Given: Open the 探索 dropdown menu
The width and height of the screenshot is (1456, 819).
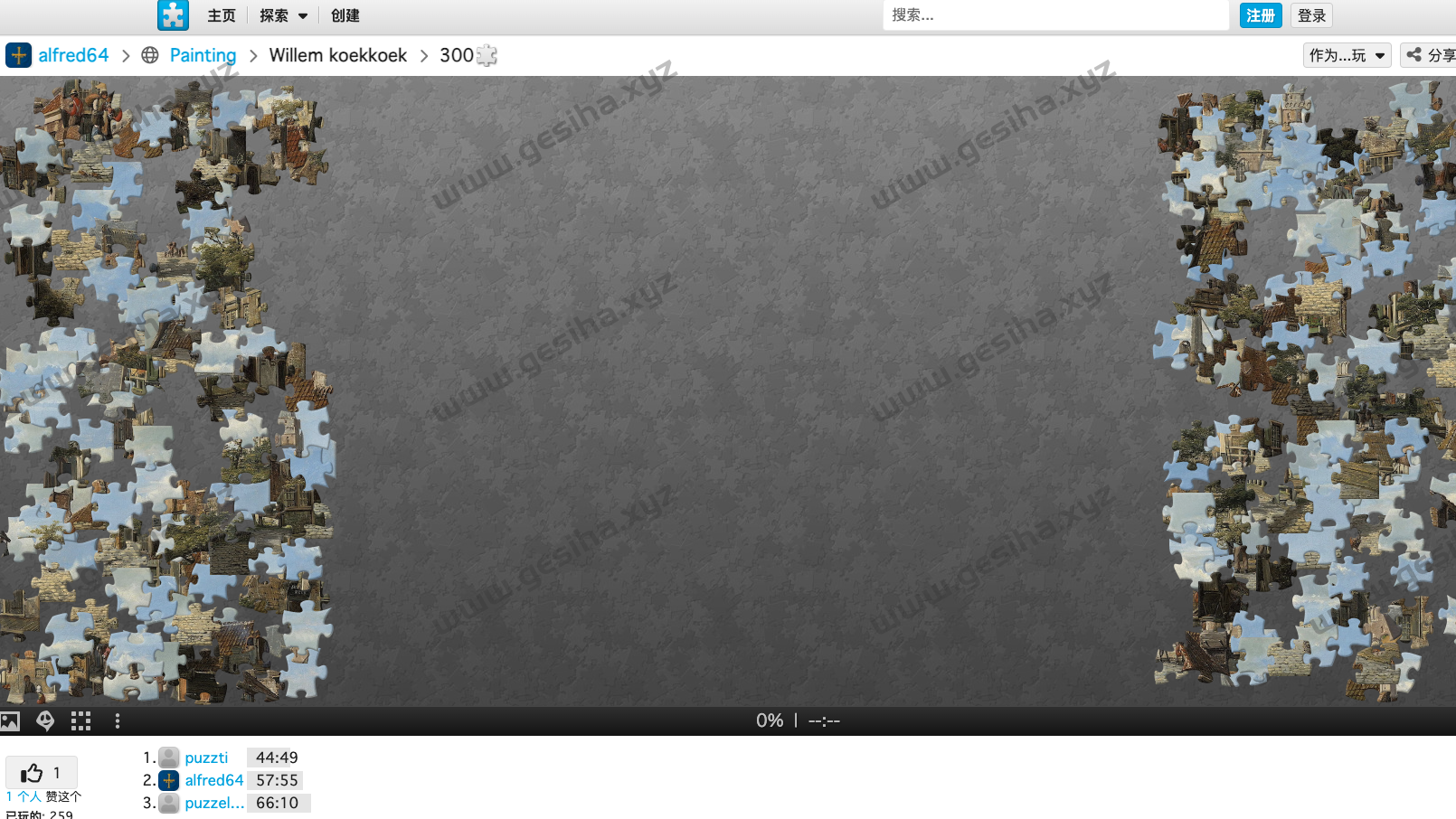Looking at the screenshot, I should 282,15.
